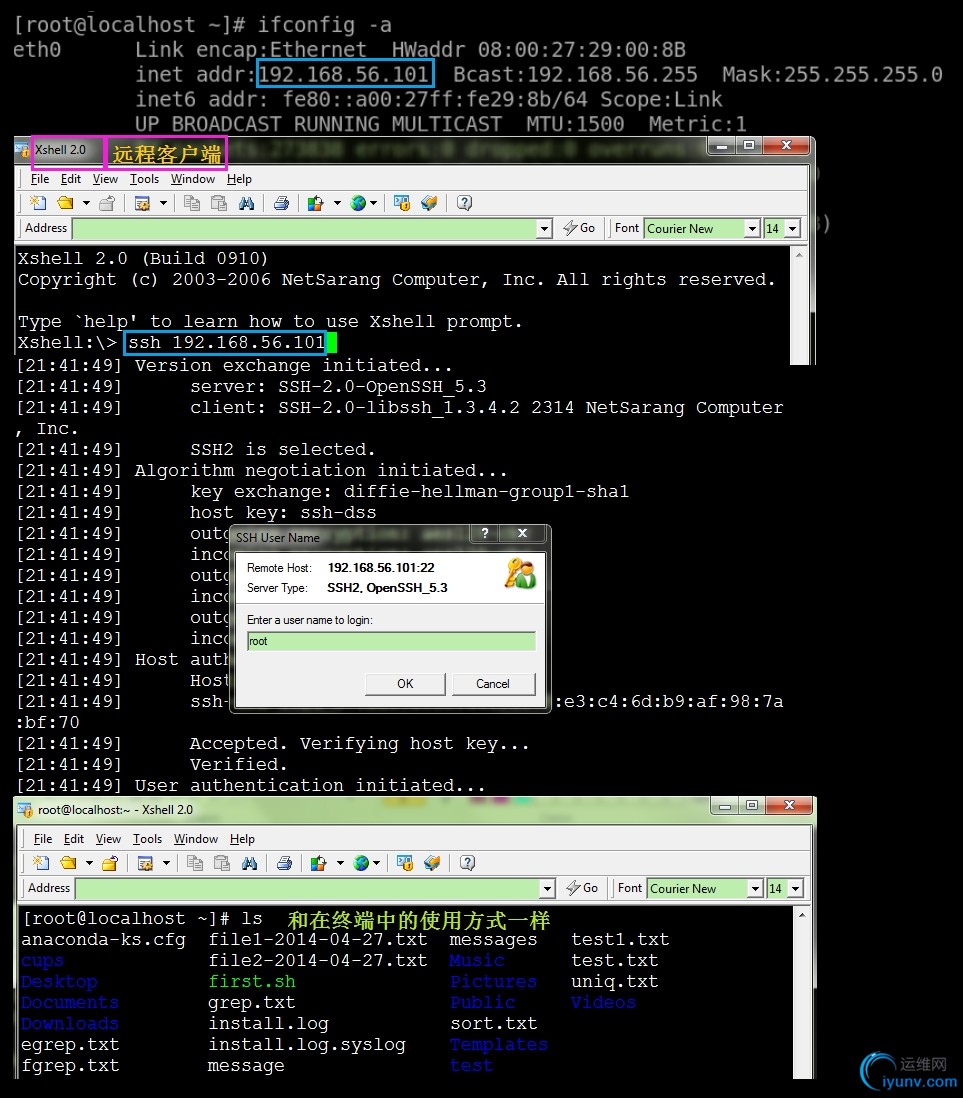Viewport: 963px width, 1098px height.
Task: Expand Properties arrow in upper Xshell toolbar
Action: [x=163, y=203]
